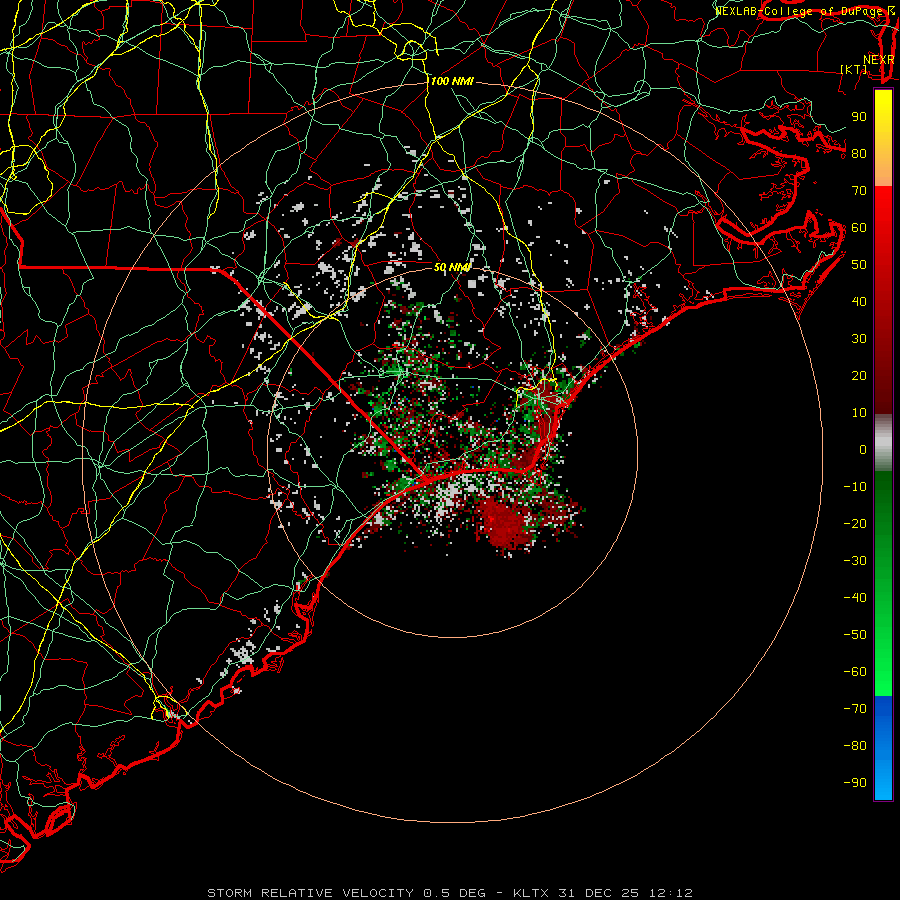Click the -80 value on the velocity scale

855,746
